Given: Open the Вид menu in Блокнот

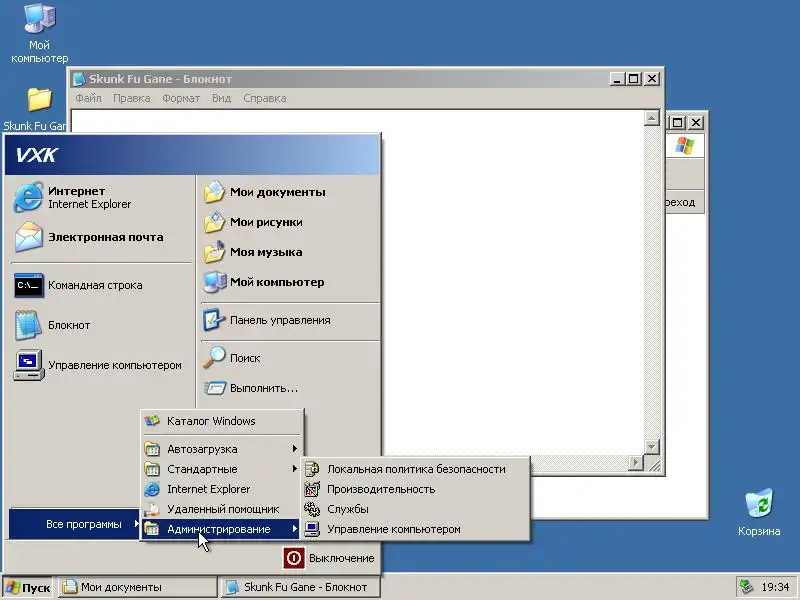Looking at the screenshot, I should (x=221, y=98).
